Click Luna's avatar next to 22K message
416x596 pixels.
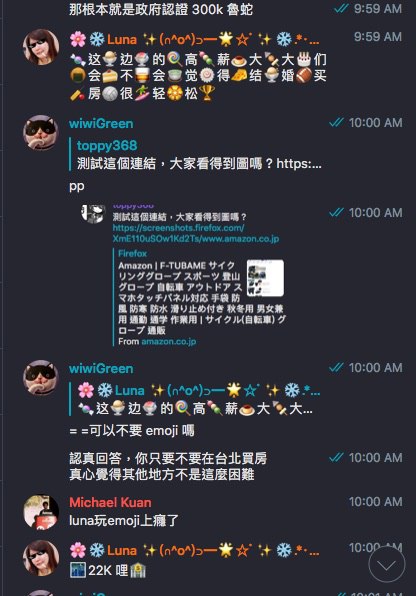point(41,558)
